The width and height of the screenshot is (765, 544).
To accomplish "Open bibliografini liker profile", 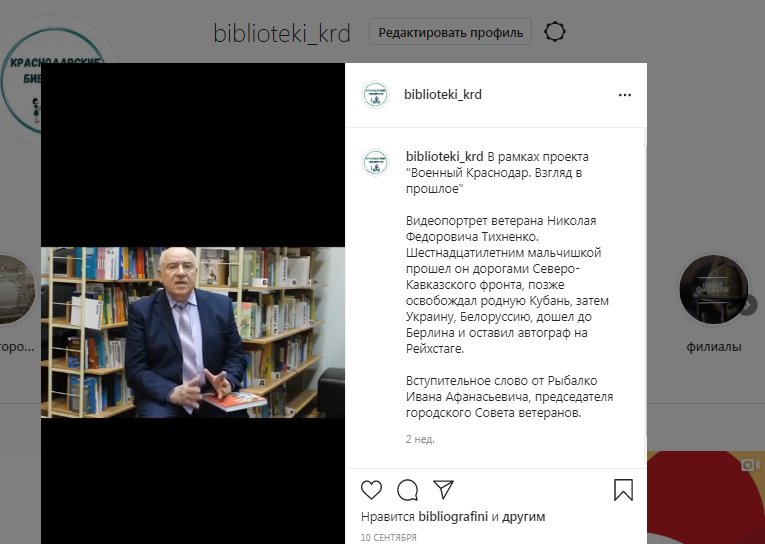I will (x=453, y=516).
